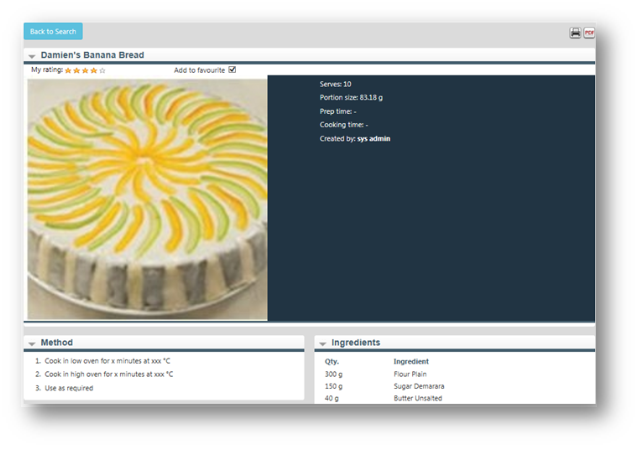This screenshot has height=449, width=639.
Task: Click the 'Method' section title
Action: [57, 342]
